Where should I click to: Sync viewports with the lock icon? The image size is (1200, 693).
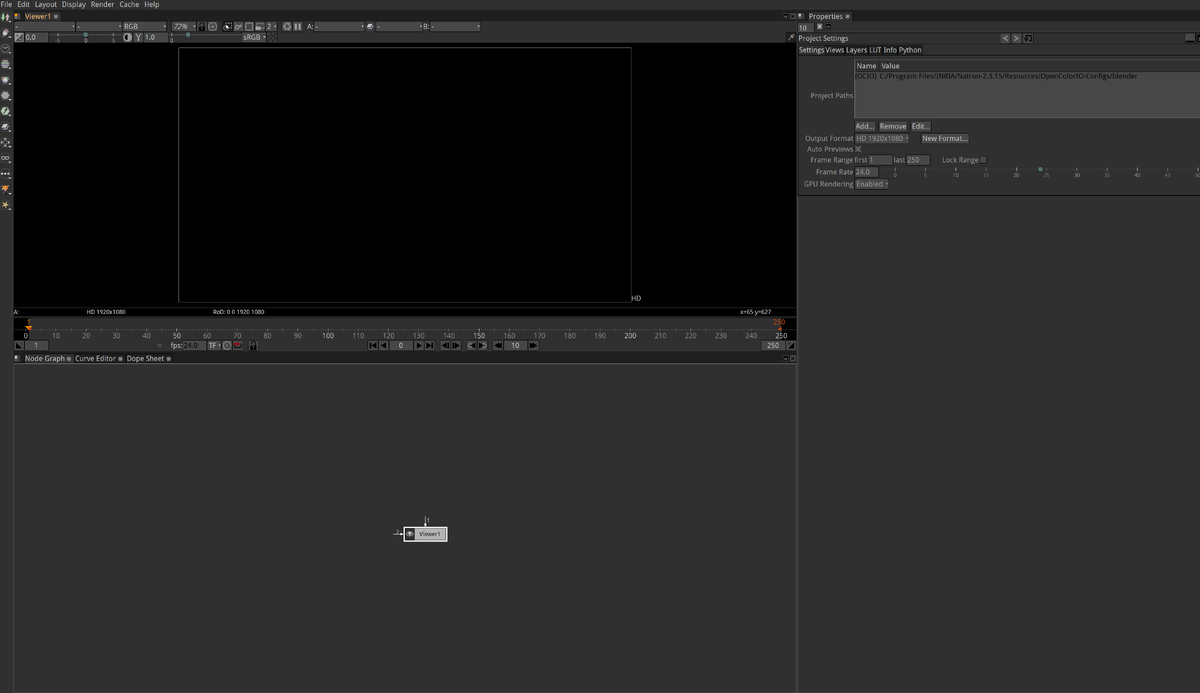pos(201,26)
